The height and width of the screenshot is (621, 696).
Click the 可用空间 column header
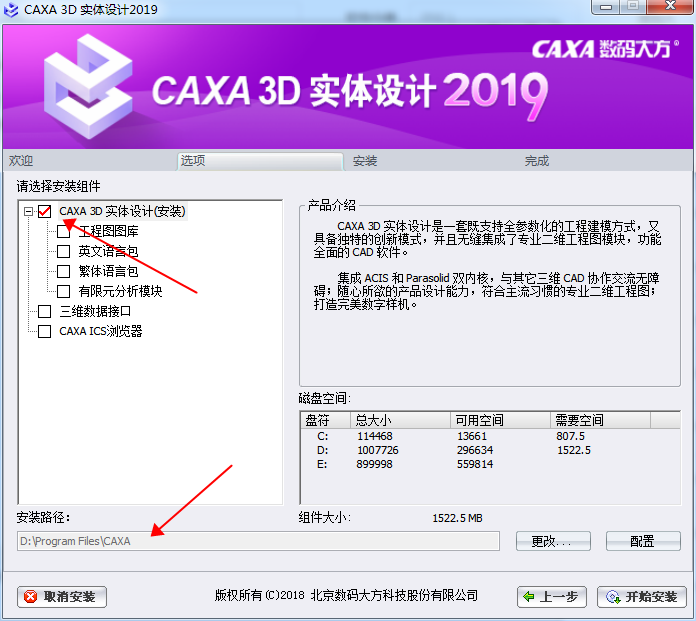pos(501,420)
